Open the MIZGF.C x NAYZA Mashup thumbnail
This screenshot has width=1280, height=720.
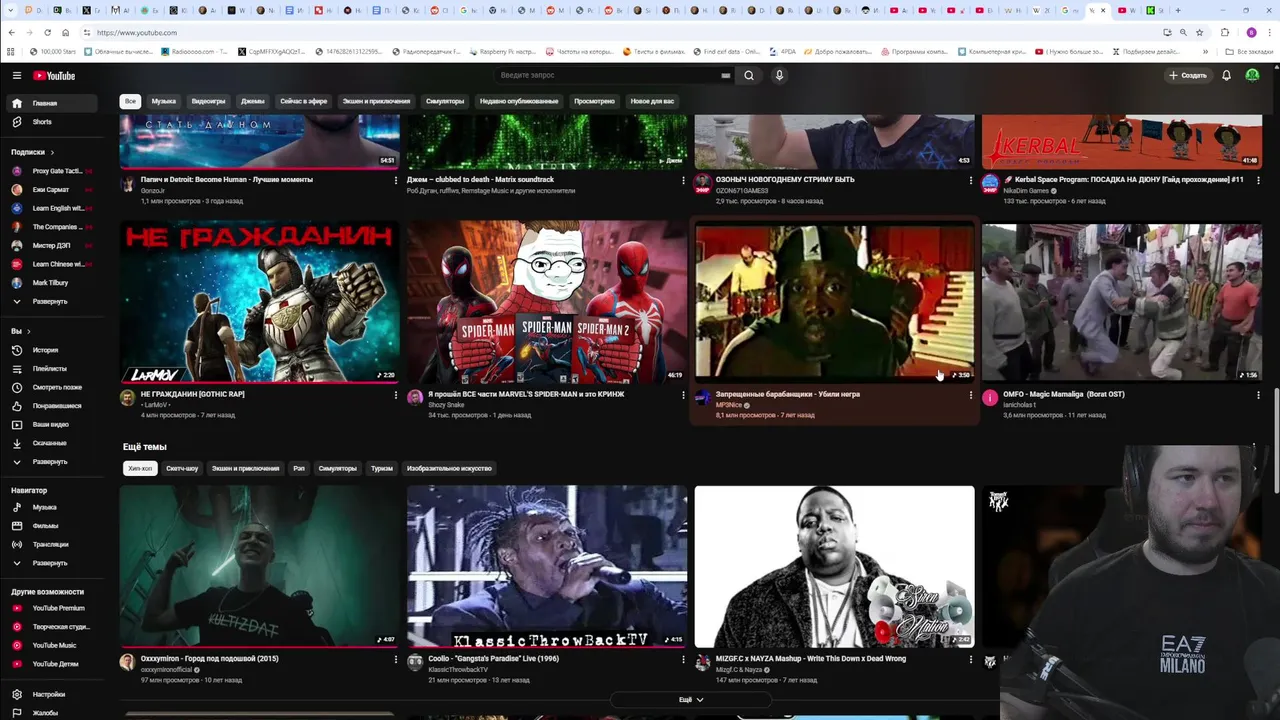pyautogui.click(x=835, y=567)
